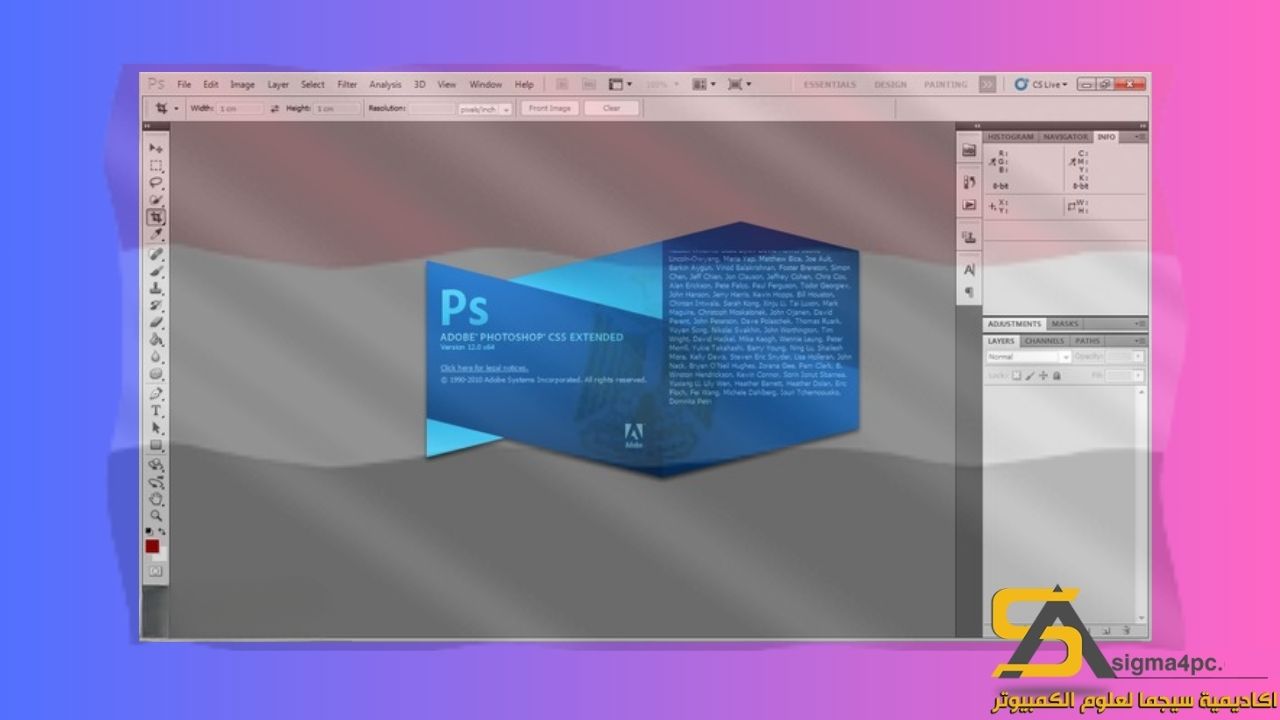Screen dimensions: 1280x720
Task: Select the Paint Bucket tool
Action: [157, 339]
